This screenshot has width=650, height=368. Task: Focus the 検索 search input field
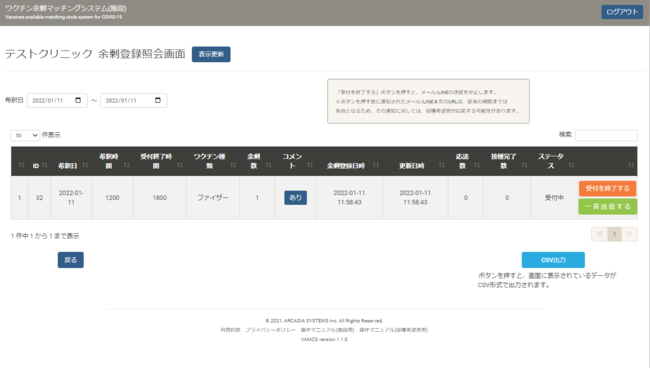[x=606, y=135]
